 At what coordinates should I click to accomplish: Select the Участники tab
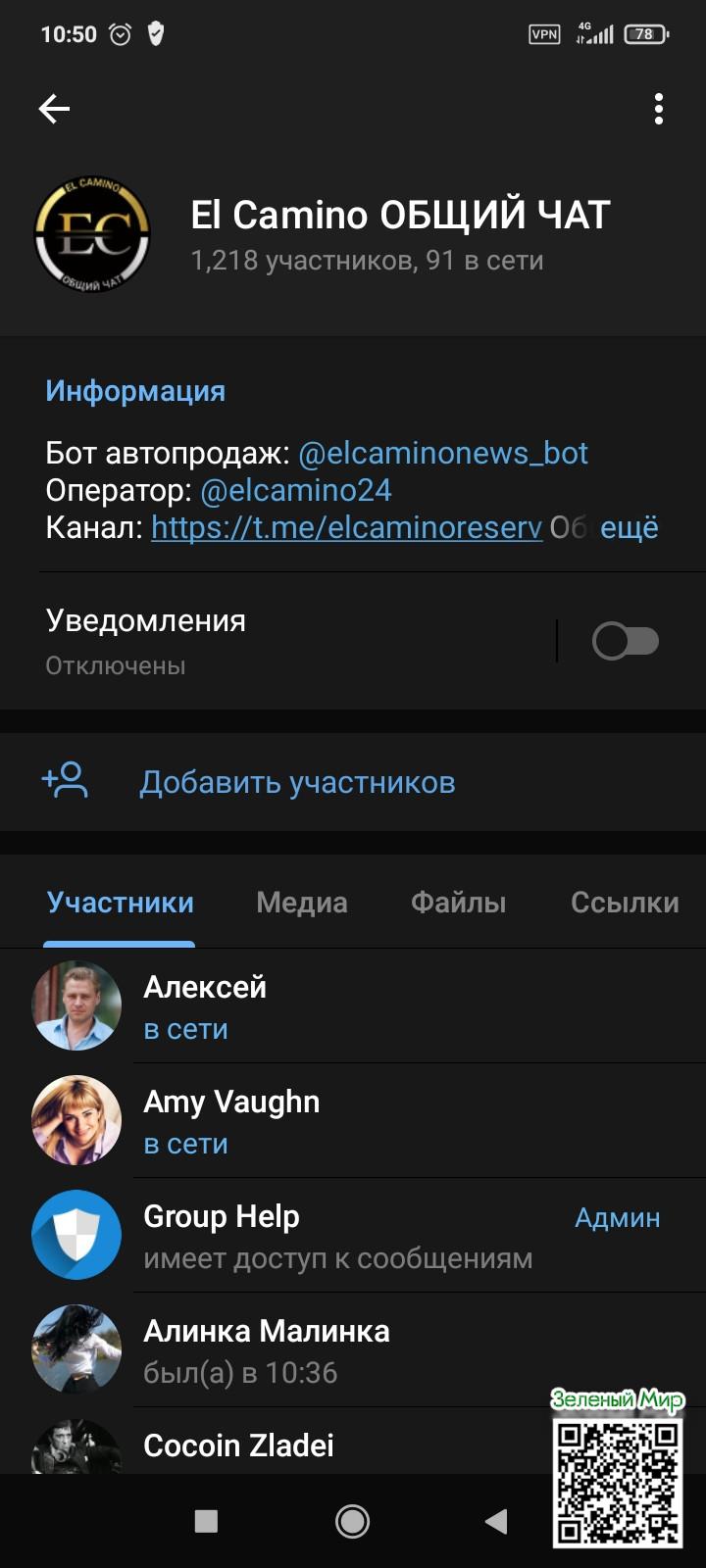(x=121, y=903)
